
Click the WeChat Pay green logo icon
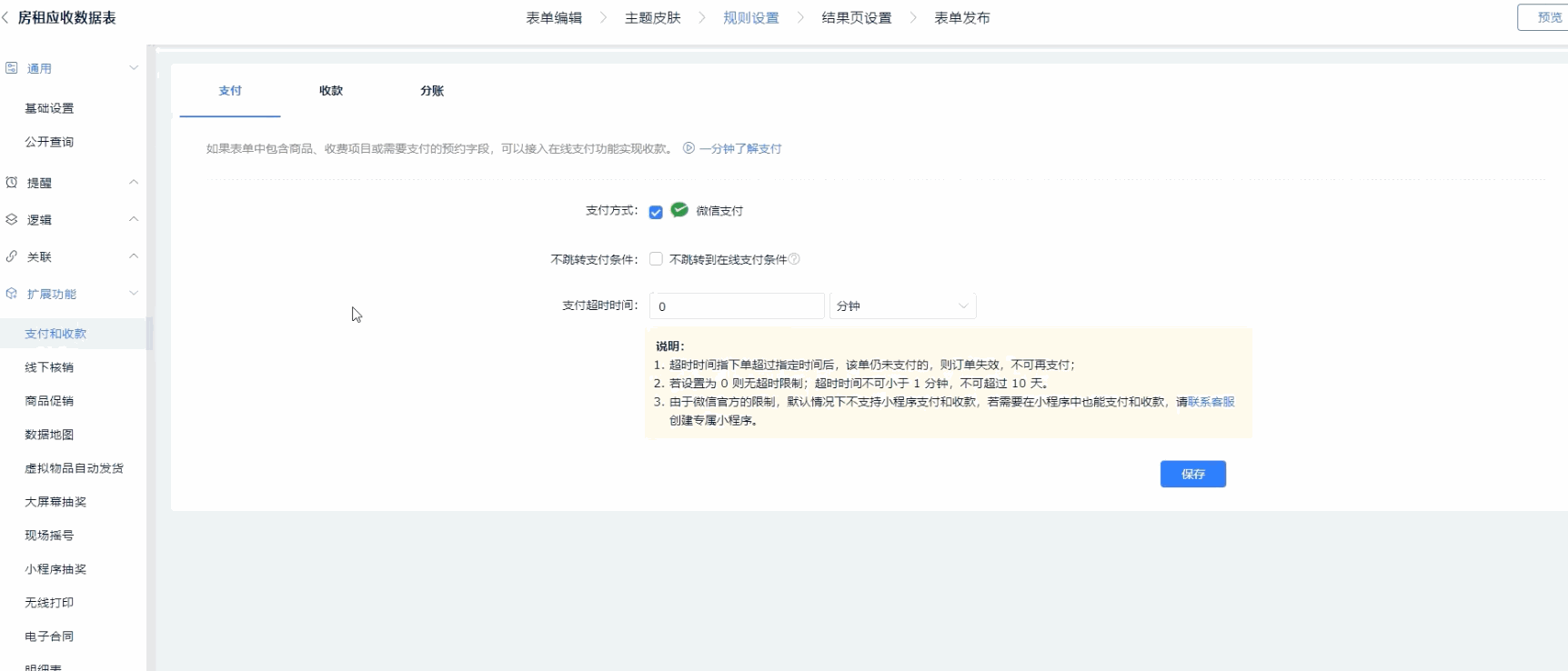(x=679, y=210)
